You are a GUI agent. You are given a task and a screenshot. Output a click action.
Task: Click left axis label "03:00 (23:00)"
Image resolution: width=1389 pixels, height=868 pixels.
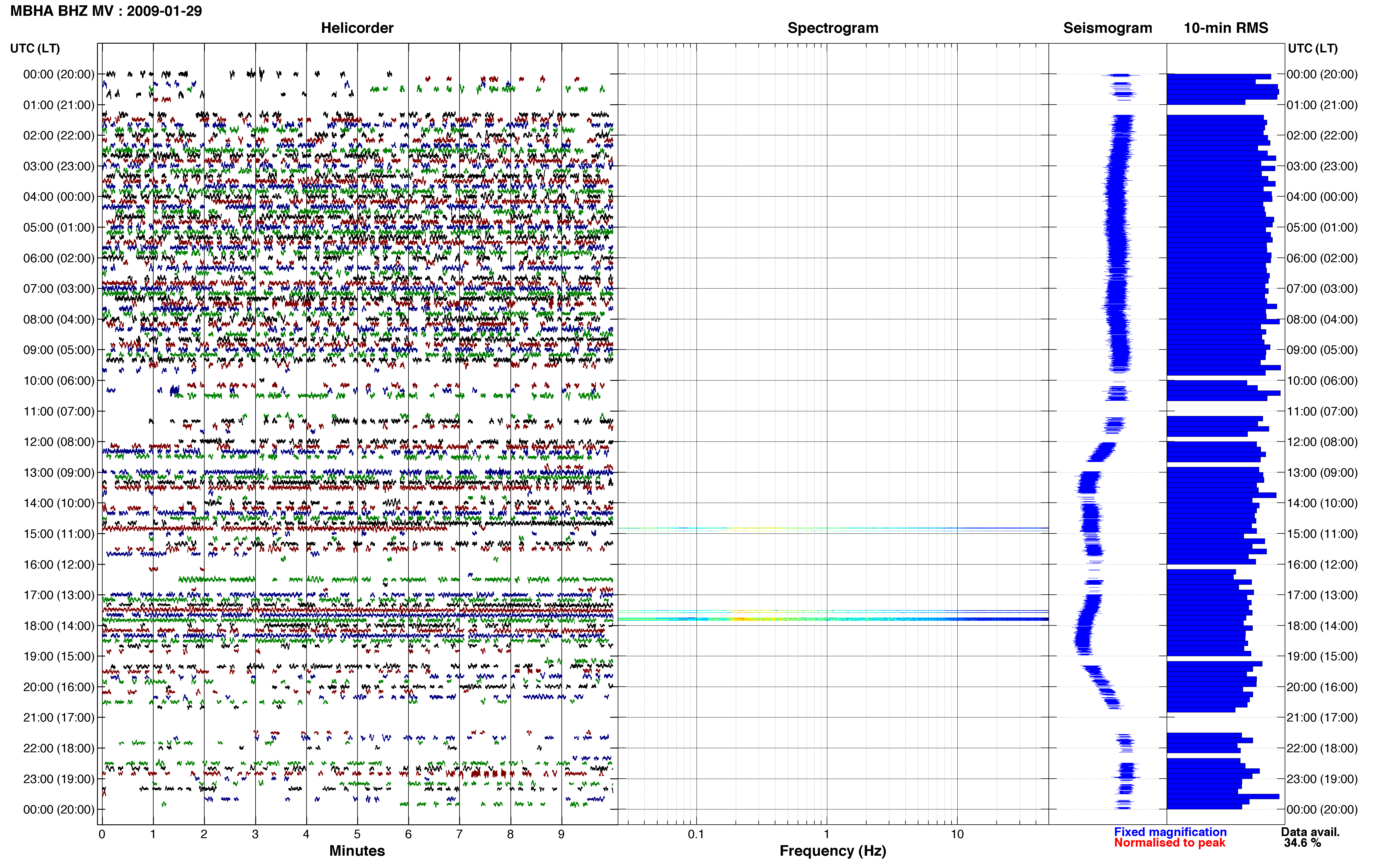tap(59, 166)
